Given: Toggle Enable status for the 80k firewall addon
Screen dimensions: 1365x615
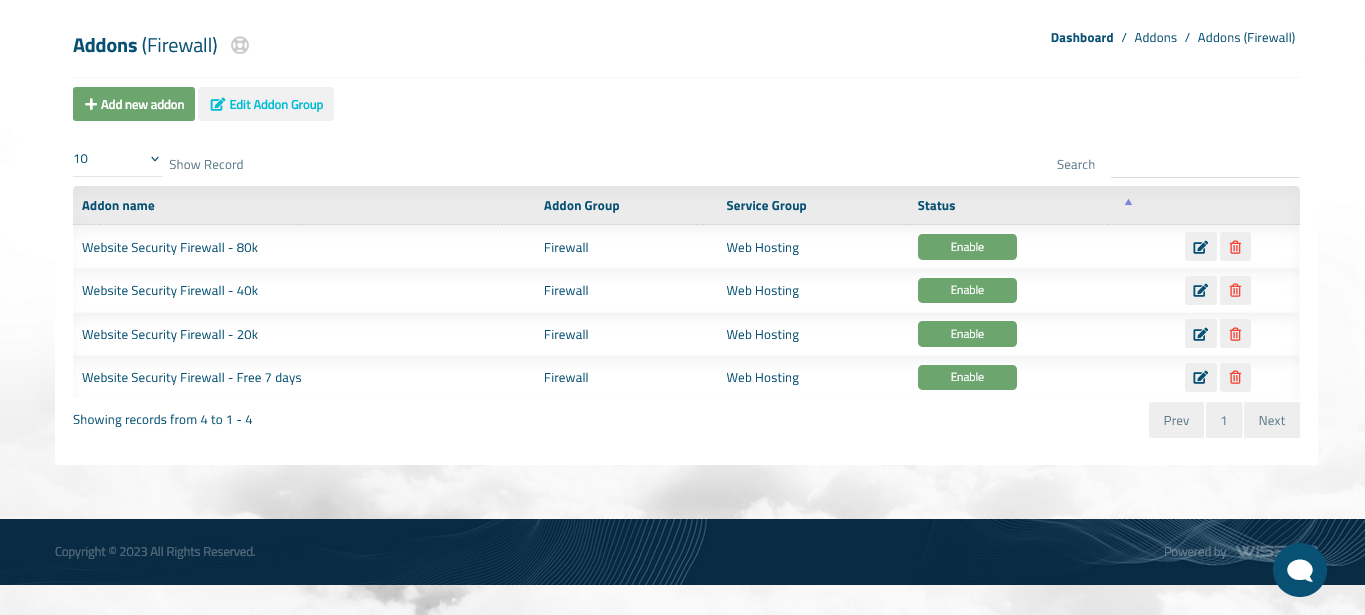Looking at the screenshot, I should [967, 247].
